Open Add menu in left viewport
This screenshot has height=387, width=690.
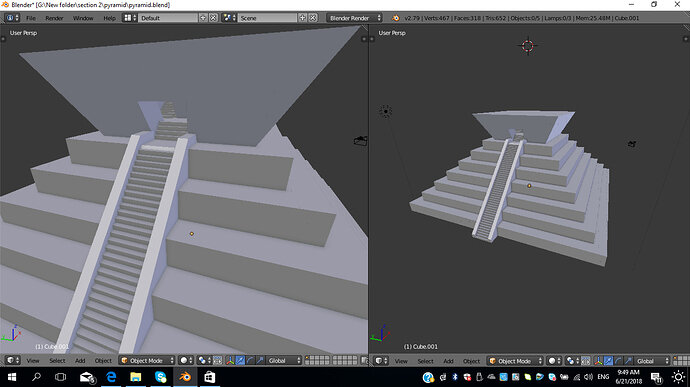pyautogui.click(x=80, y=361)
